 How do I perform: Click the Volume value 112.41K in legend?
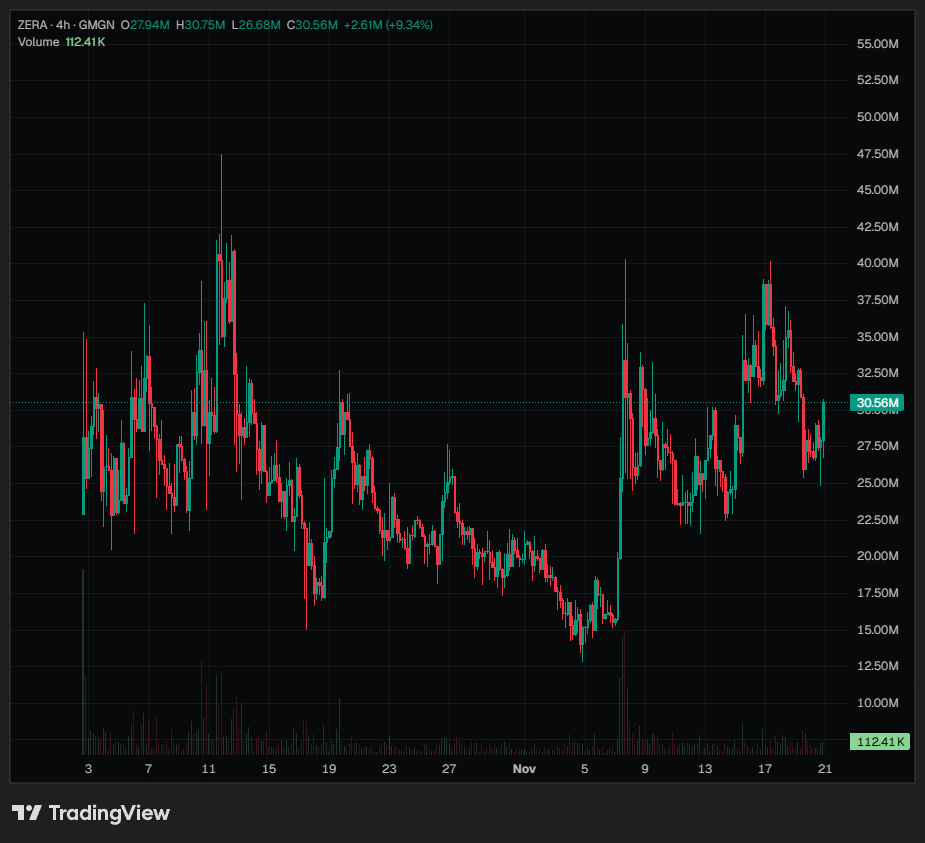coord(86,42)
